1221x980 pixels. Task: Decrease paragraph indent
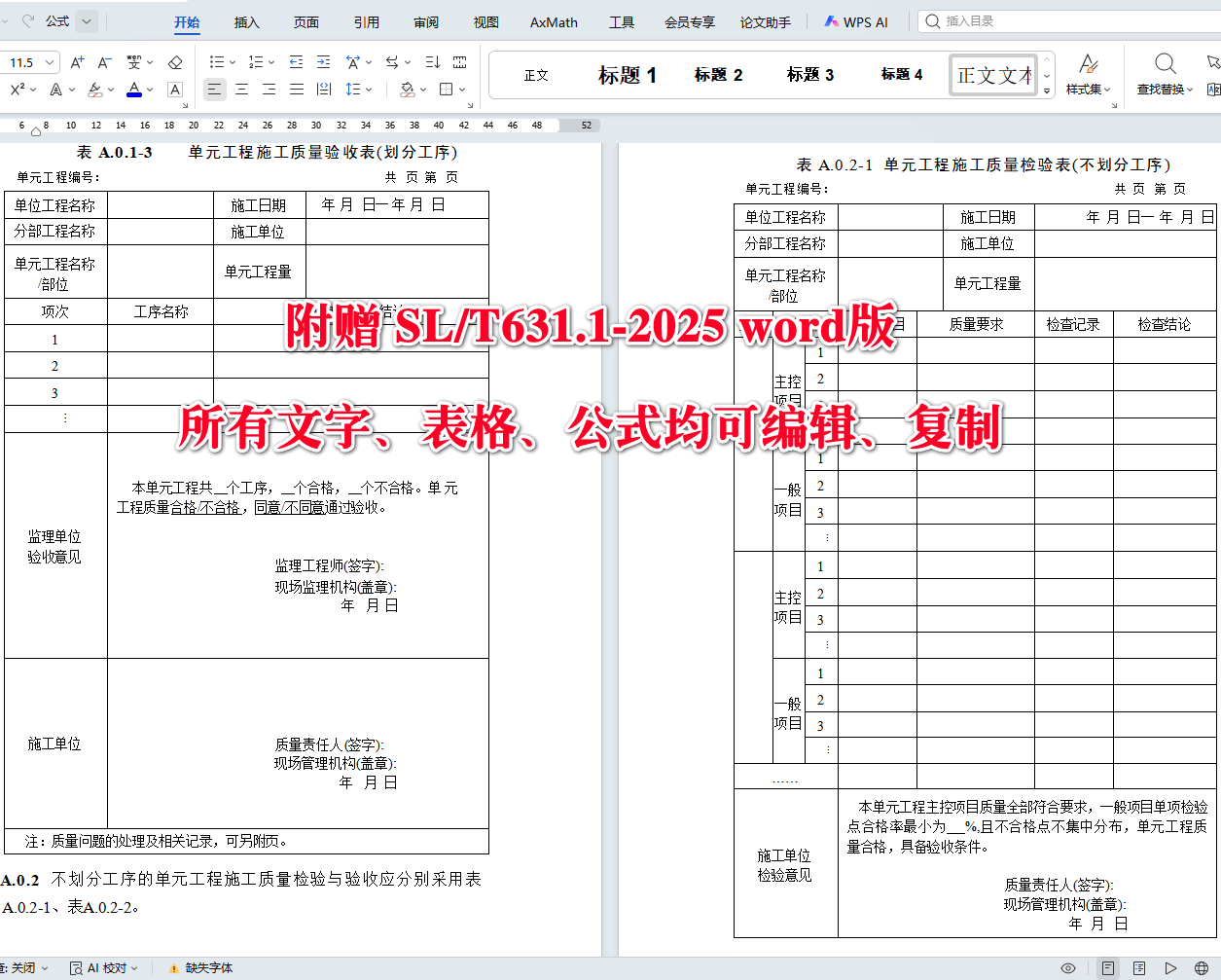[297, 62]
